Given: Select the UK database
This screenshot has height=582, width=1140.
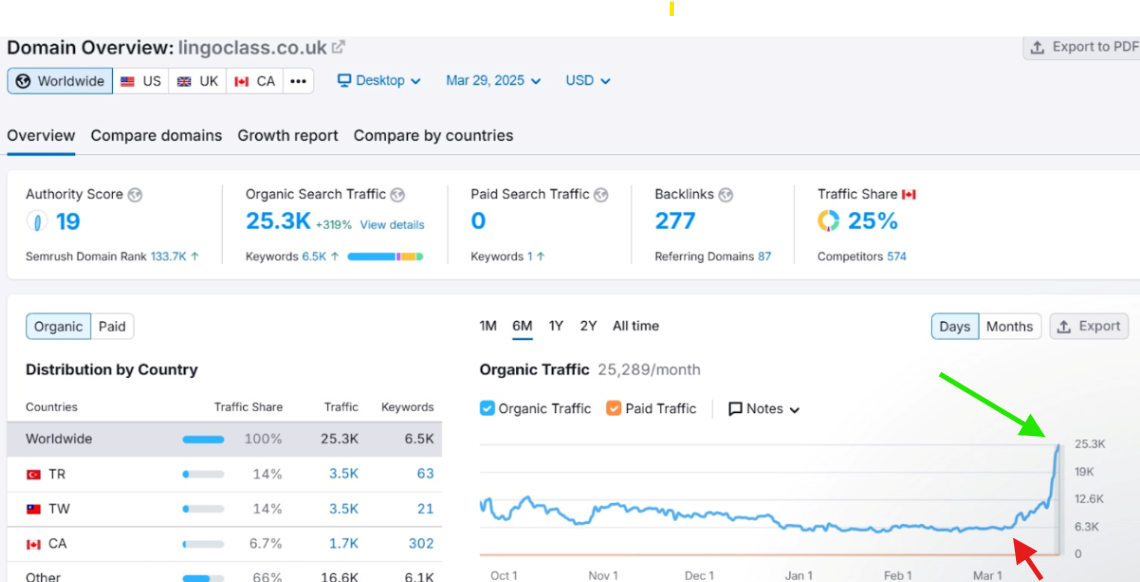Looking at the screenshot, I should 198,81.
